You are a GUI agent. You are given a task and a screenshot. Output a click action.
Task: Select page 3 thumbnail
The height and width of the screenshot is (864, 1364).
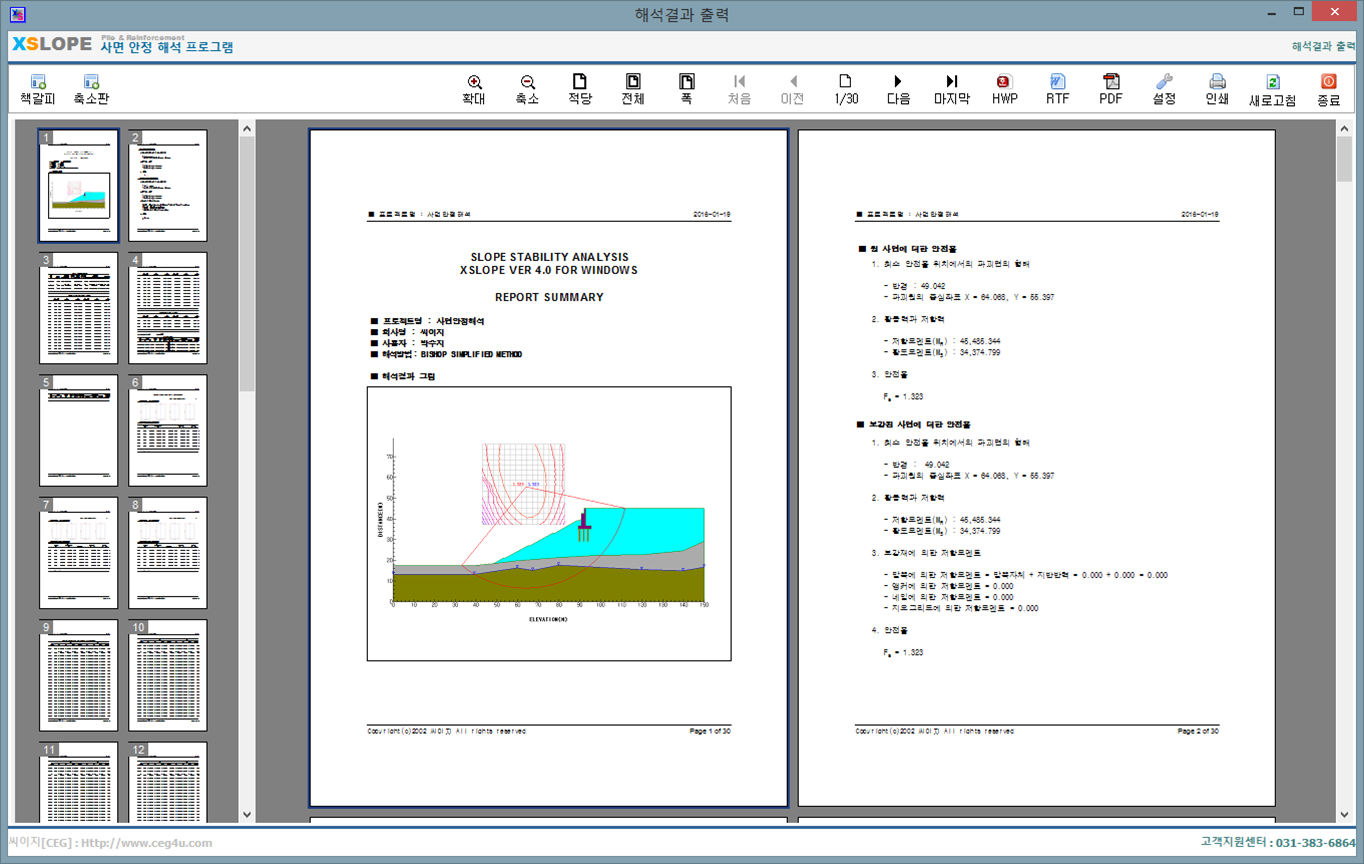pos(79,308)
